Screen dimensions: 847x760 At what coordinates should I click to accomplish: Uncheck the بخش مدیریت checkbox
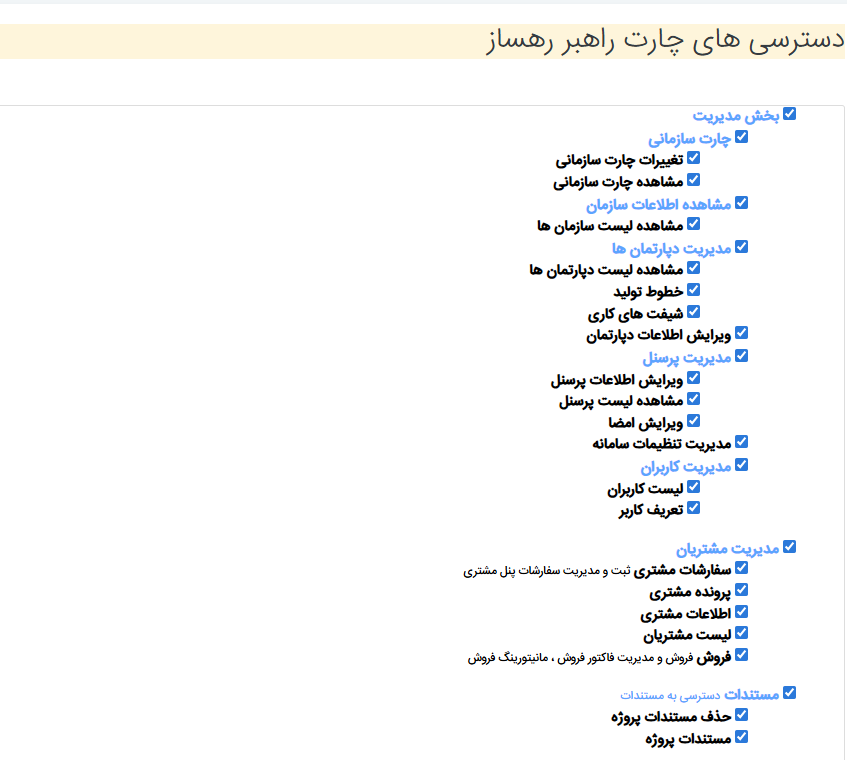pos(790,114)
